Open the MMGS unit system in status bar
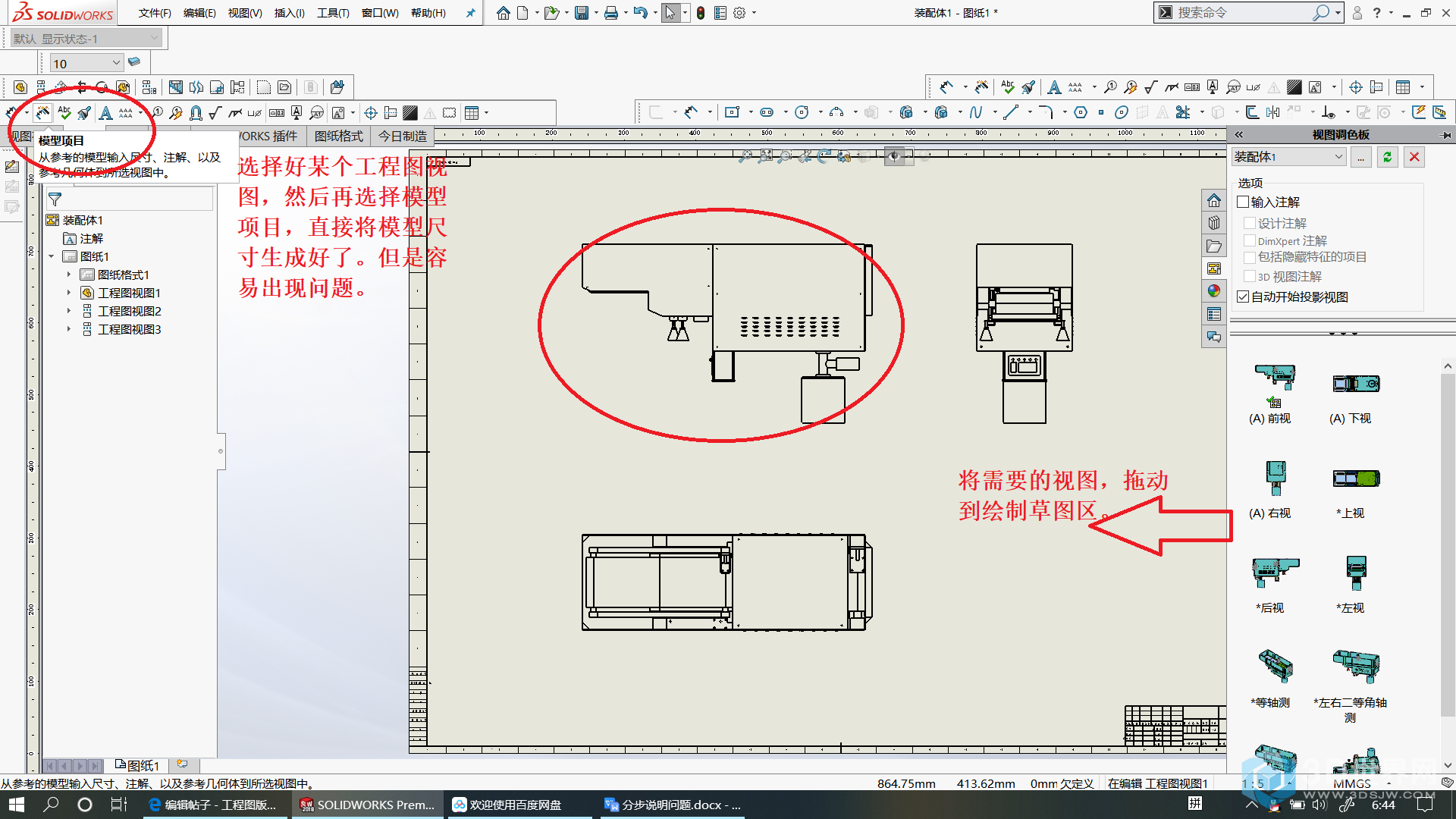Screen dimensions: 1456x819 pyautogui.click(x=1352, y=783)
